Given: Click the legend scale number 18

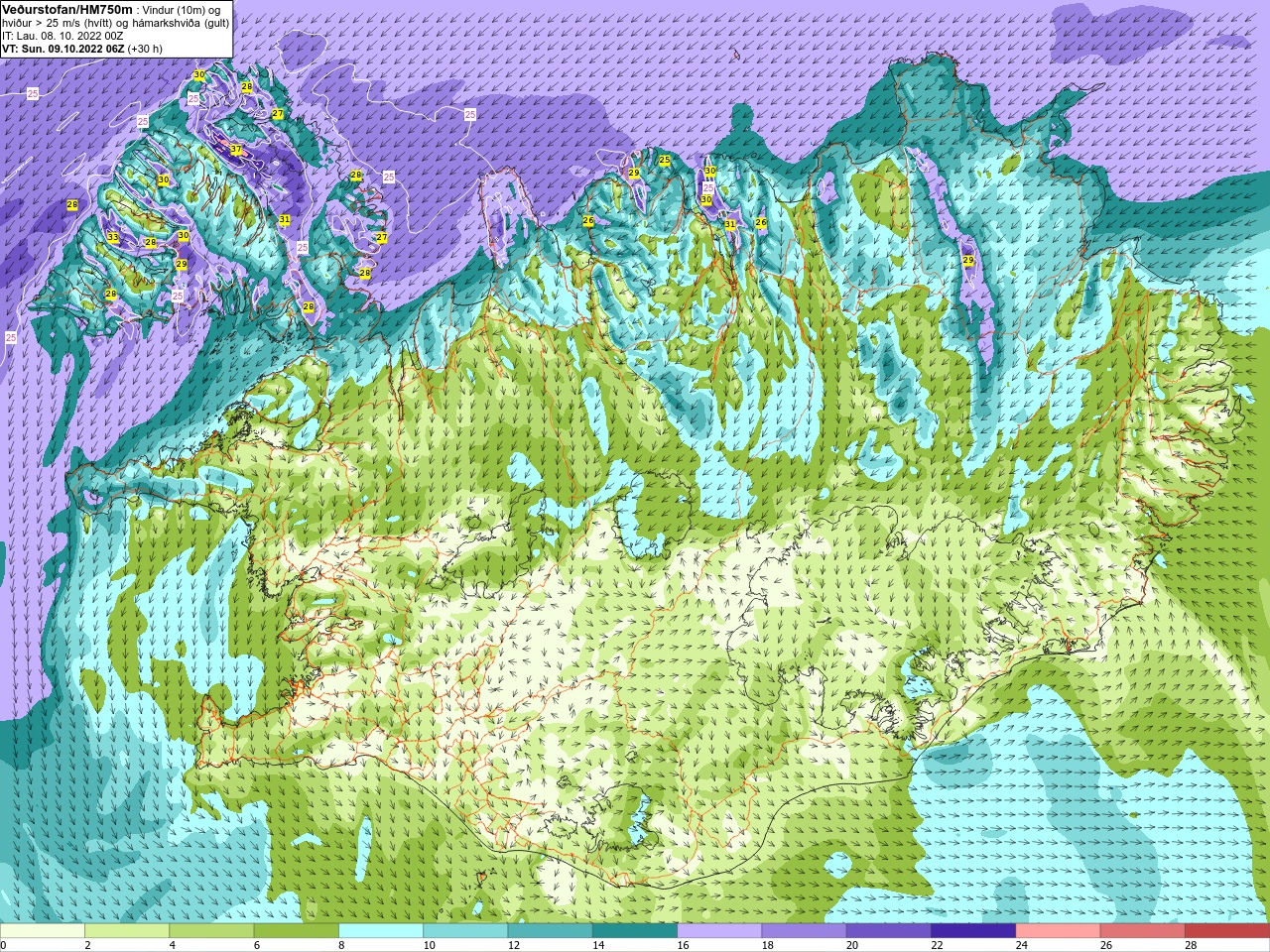Looking at the screenshot, I should (768, 945).
